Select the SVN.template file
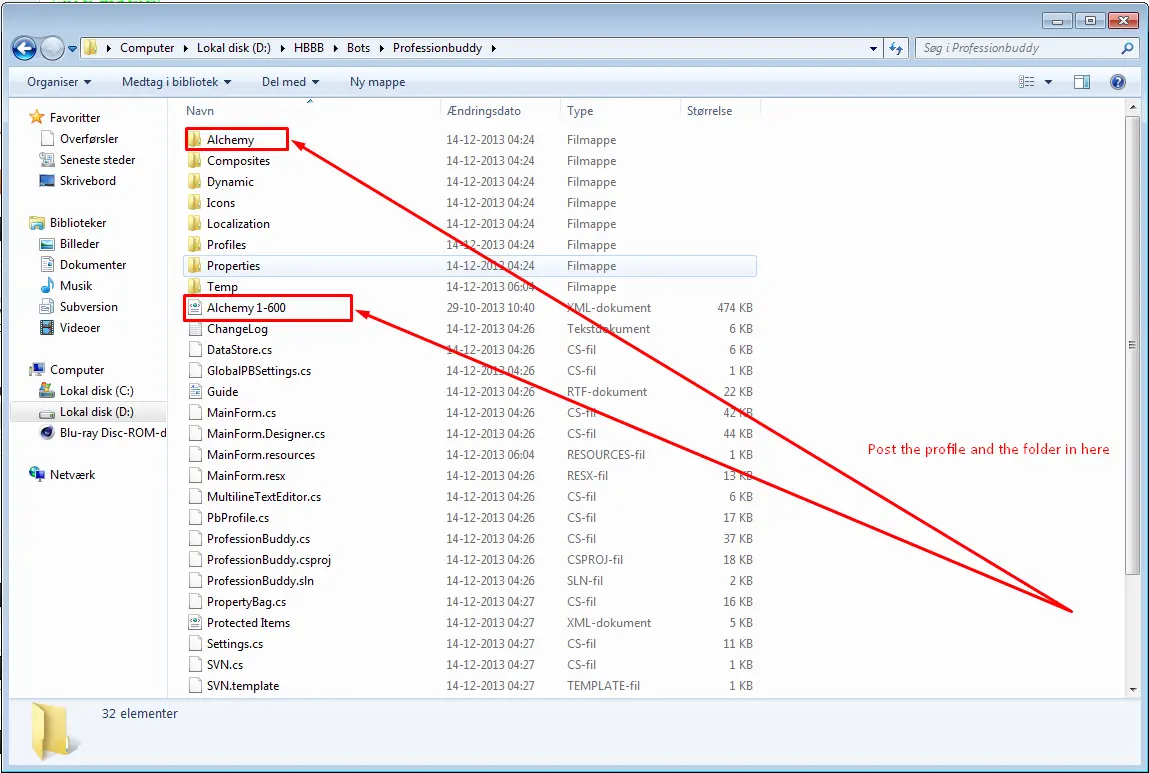The height and width of the screenshot is (773, 1149). click(x=243, y=686)
